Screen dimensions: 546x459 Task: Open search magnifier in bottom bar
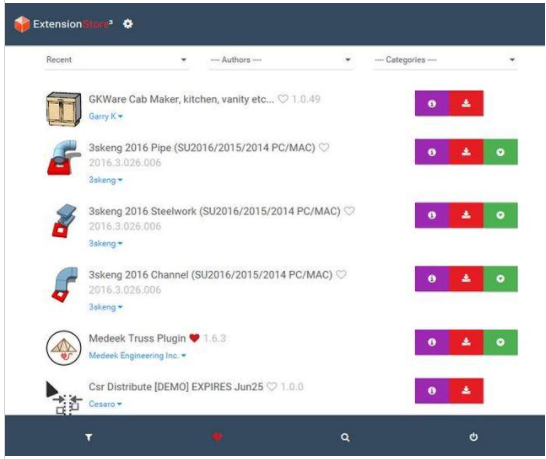coord(345,437)
